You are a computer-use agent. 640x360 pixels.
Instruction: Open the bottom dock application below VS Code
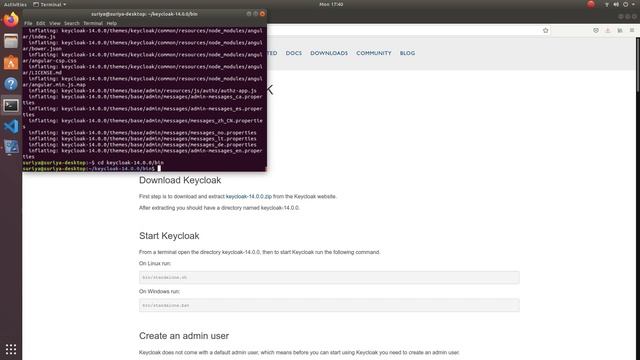point(11,148)
